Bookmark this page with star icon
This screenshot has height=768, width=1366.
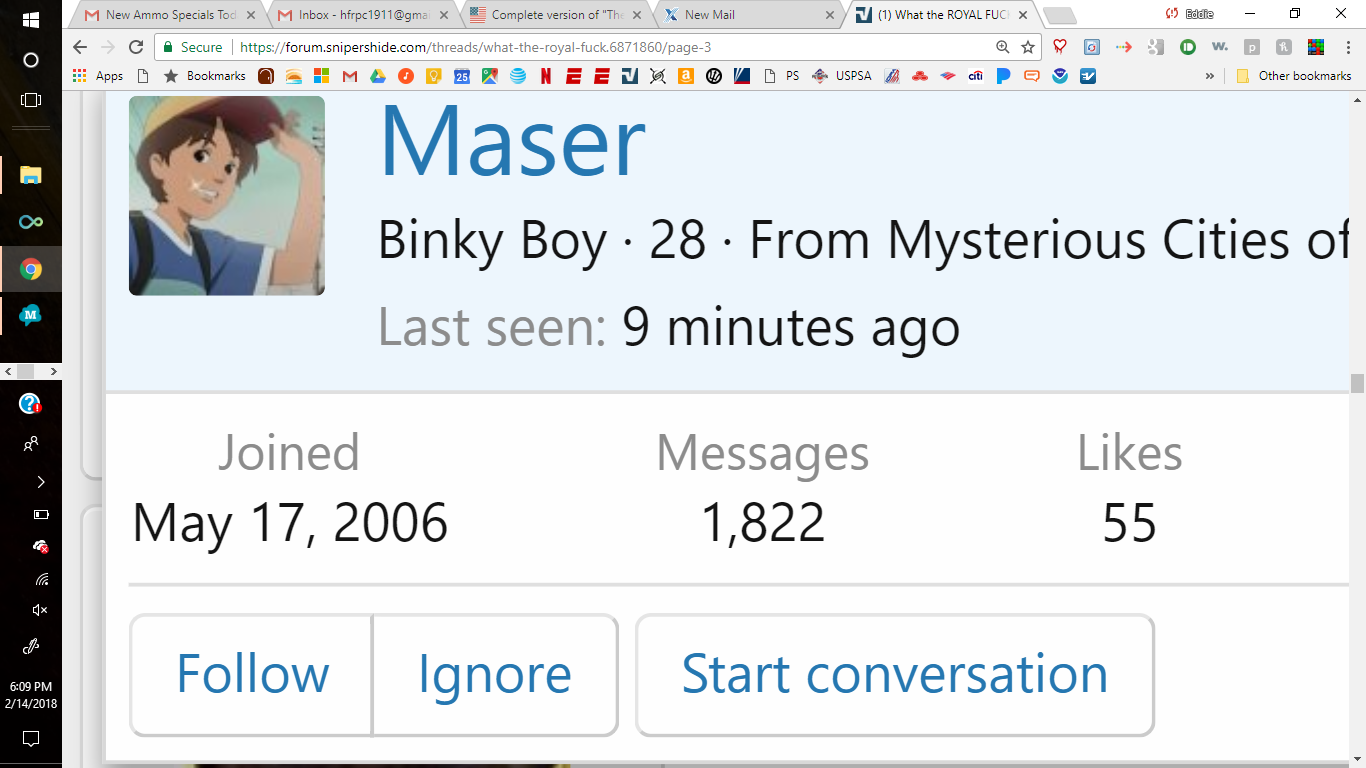point(1027,47)
